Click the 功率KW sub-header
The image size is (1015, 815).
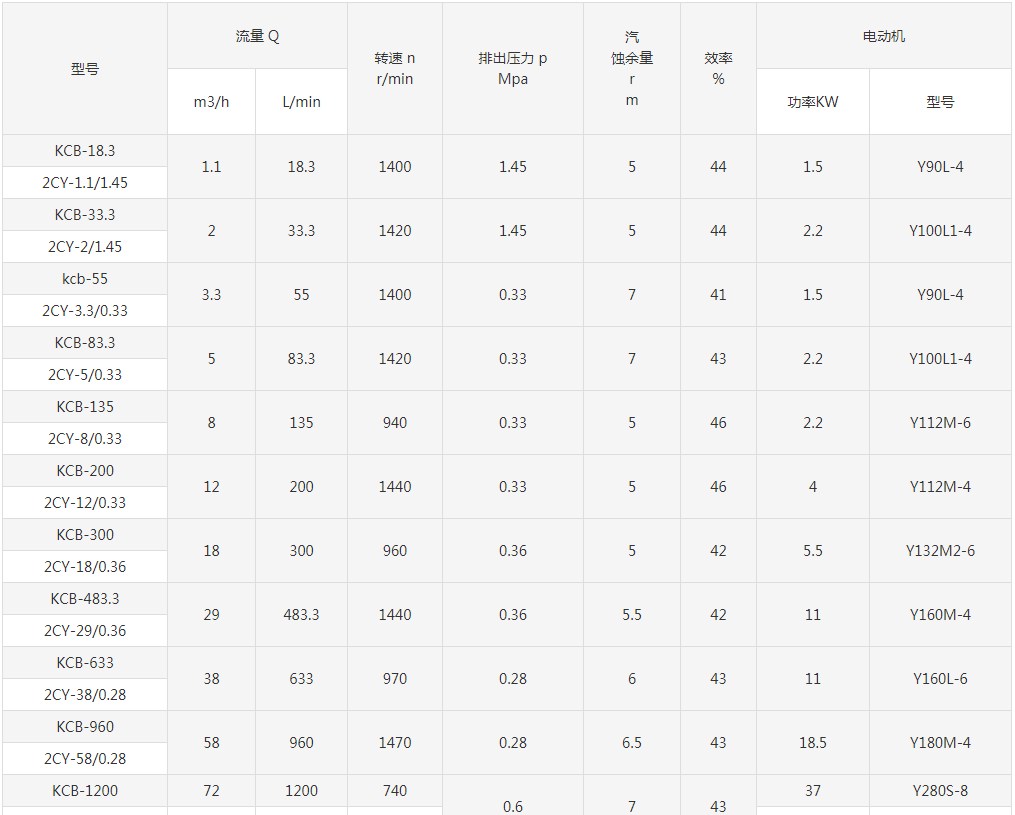(x=813, y=102)
